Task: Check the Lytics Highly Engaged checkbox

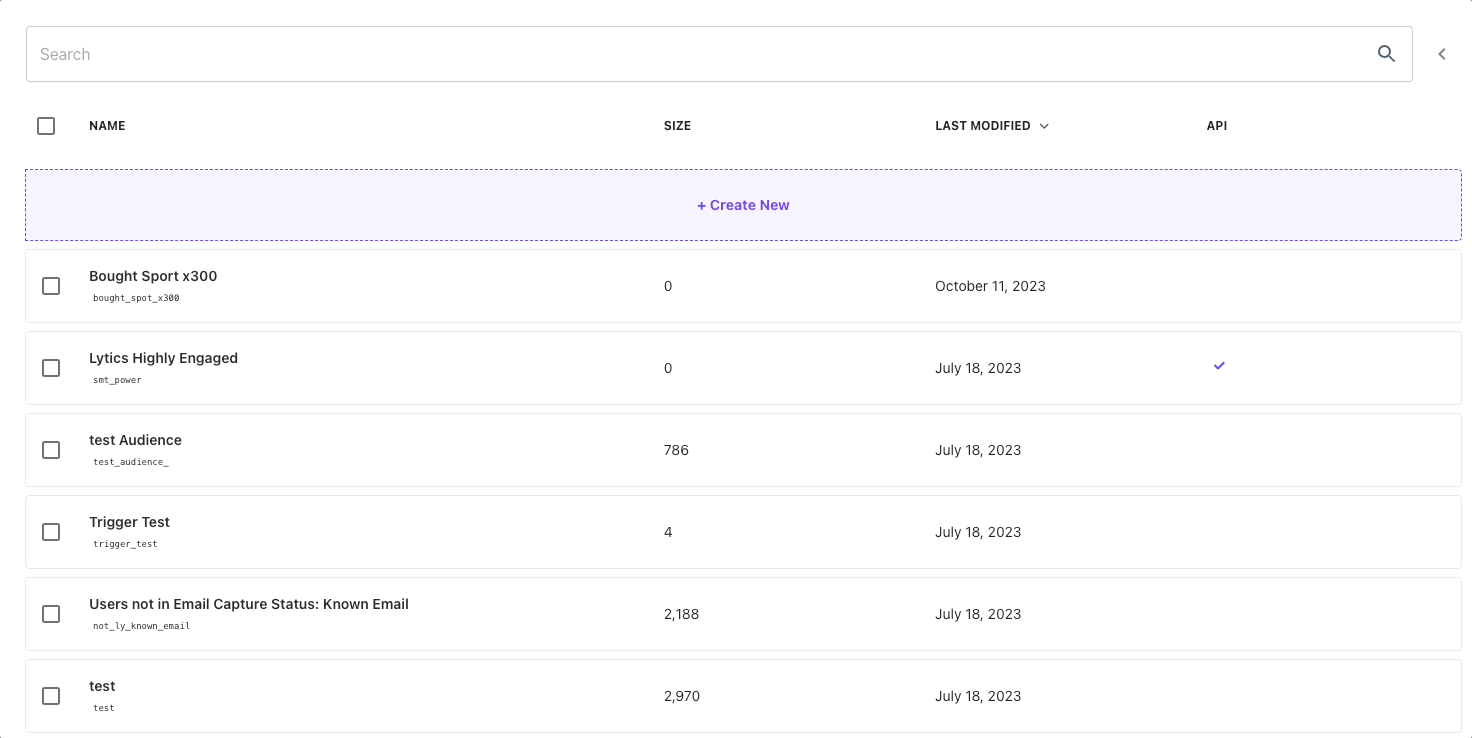Action: pyautogui.click(x=51, y=368)
